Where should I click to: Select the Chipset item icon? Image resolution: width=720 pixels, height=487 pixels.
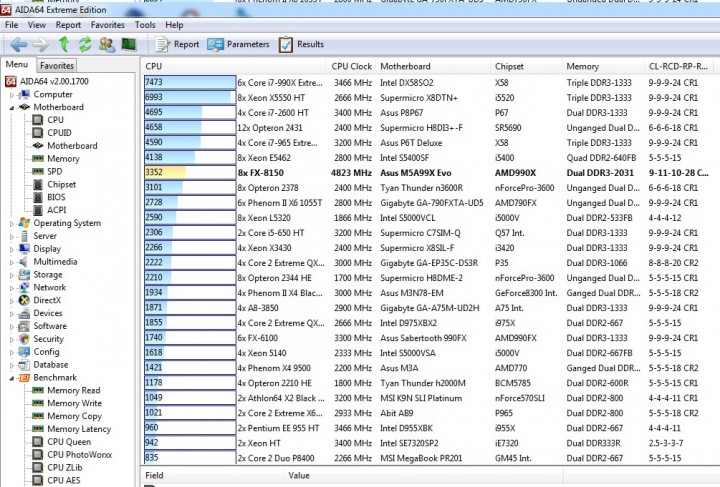coord(38,185)
